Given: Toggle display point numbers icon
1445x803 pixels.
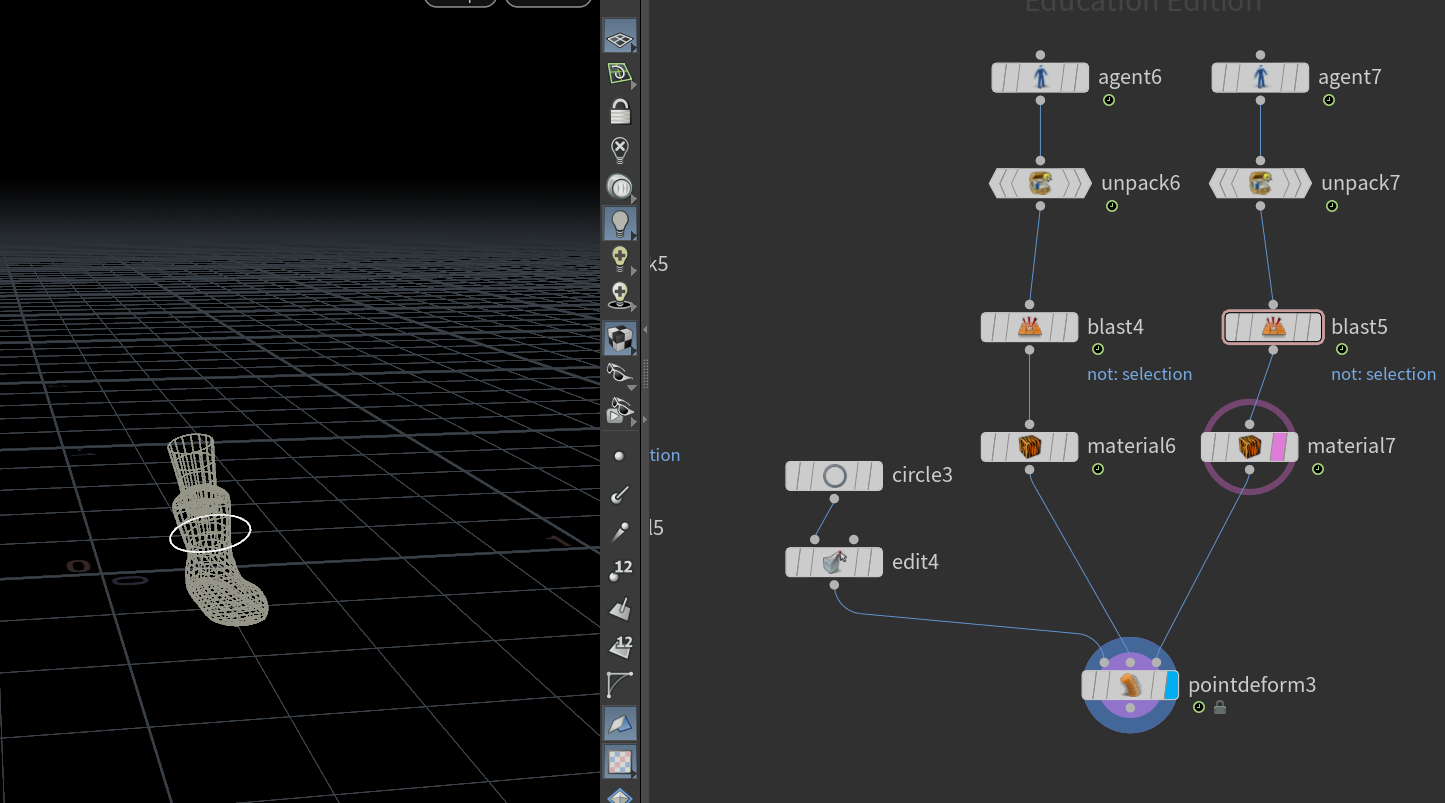Looking at the screenshot, I should tap(620, 571).
